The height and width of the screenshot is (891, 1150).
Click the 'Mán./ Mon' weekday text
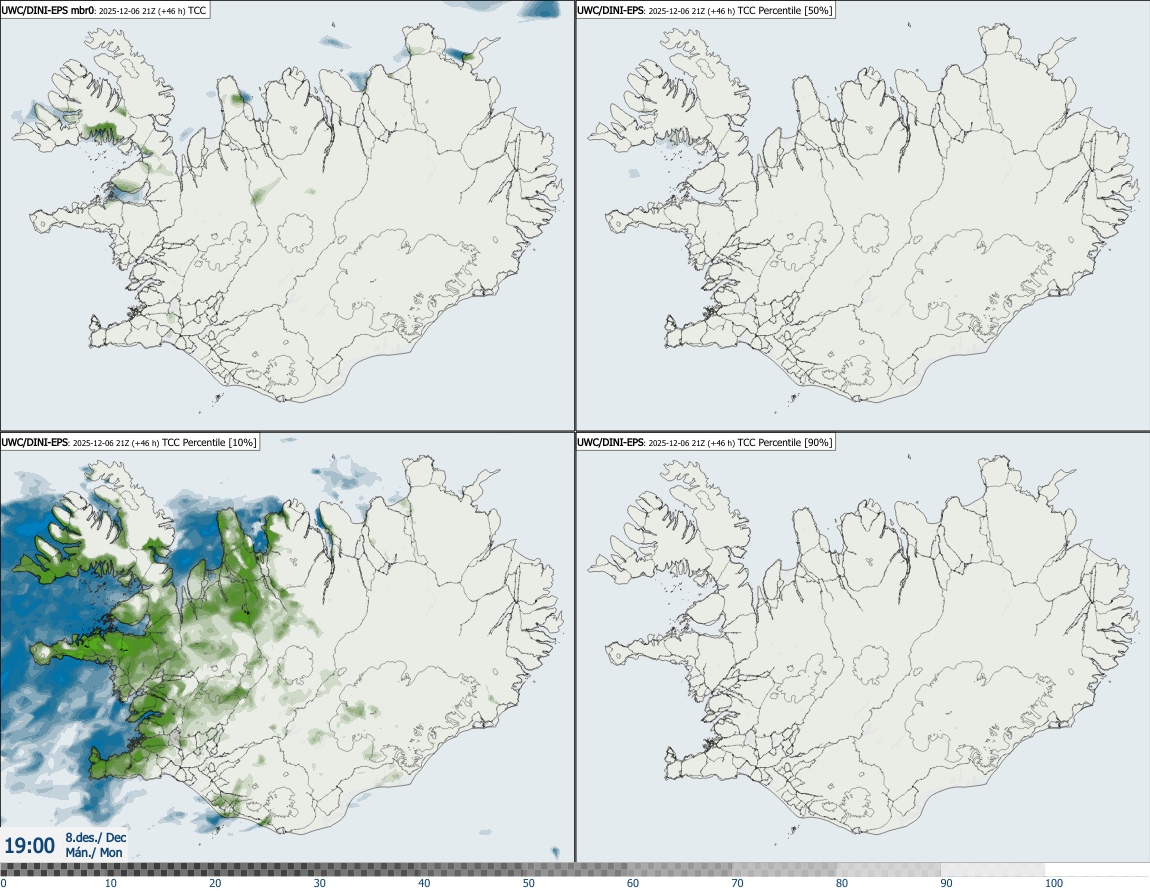94,853
